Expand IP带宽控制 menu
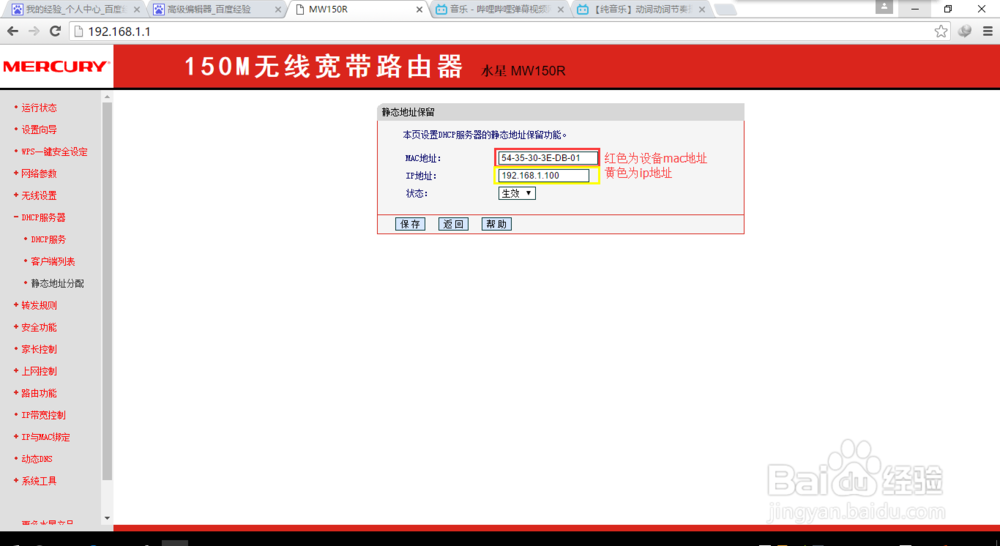 pyautogui.click(x=43, y=415)
